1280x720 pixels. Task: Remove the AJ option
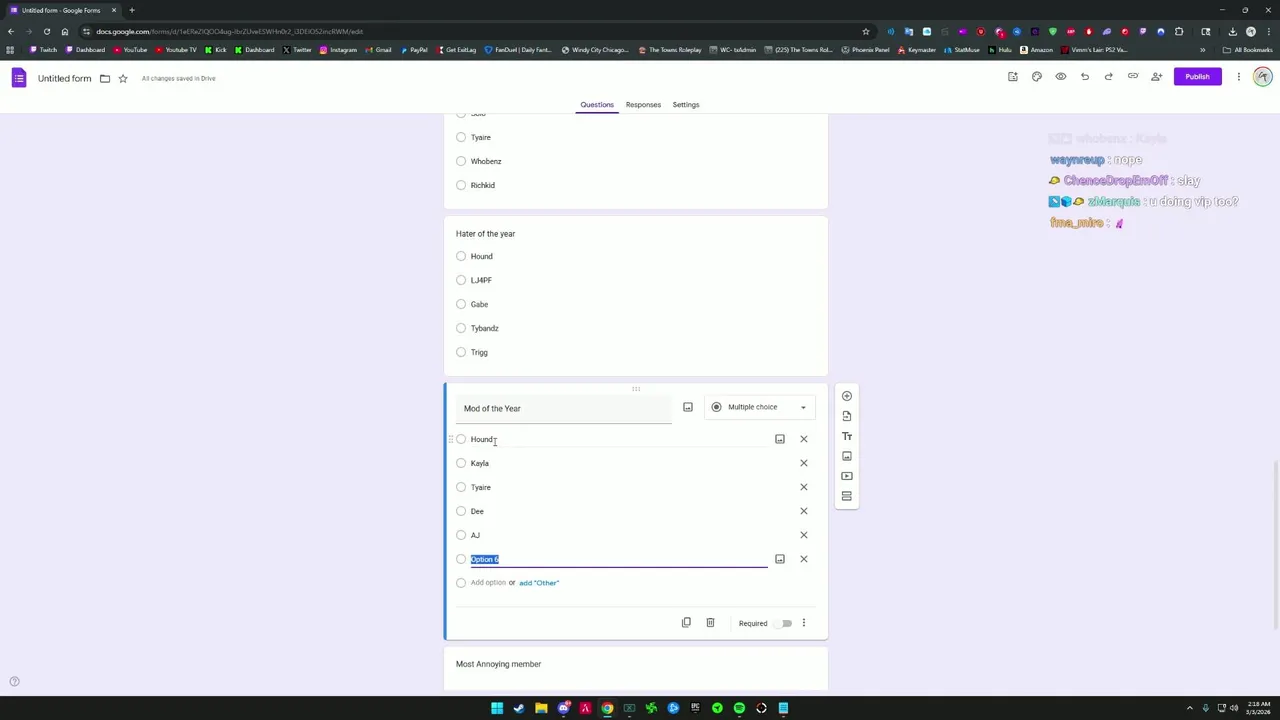(x=804, y=535)
